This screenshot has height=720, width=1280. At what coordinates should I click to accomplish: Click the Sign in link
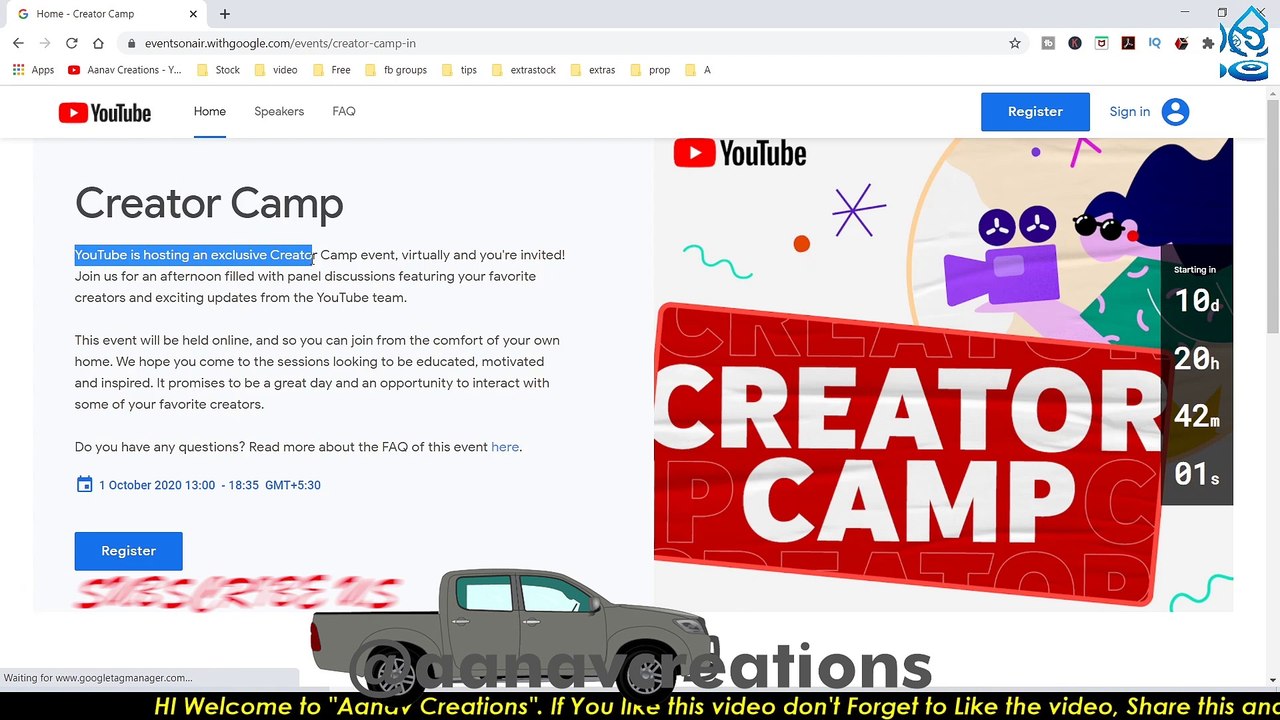tap(1130, 112)
